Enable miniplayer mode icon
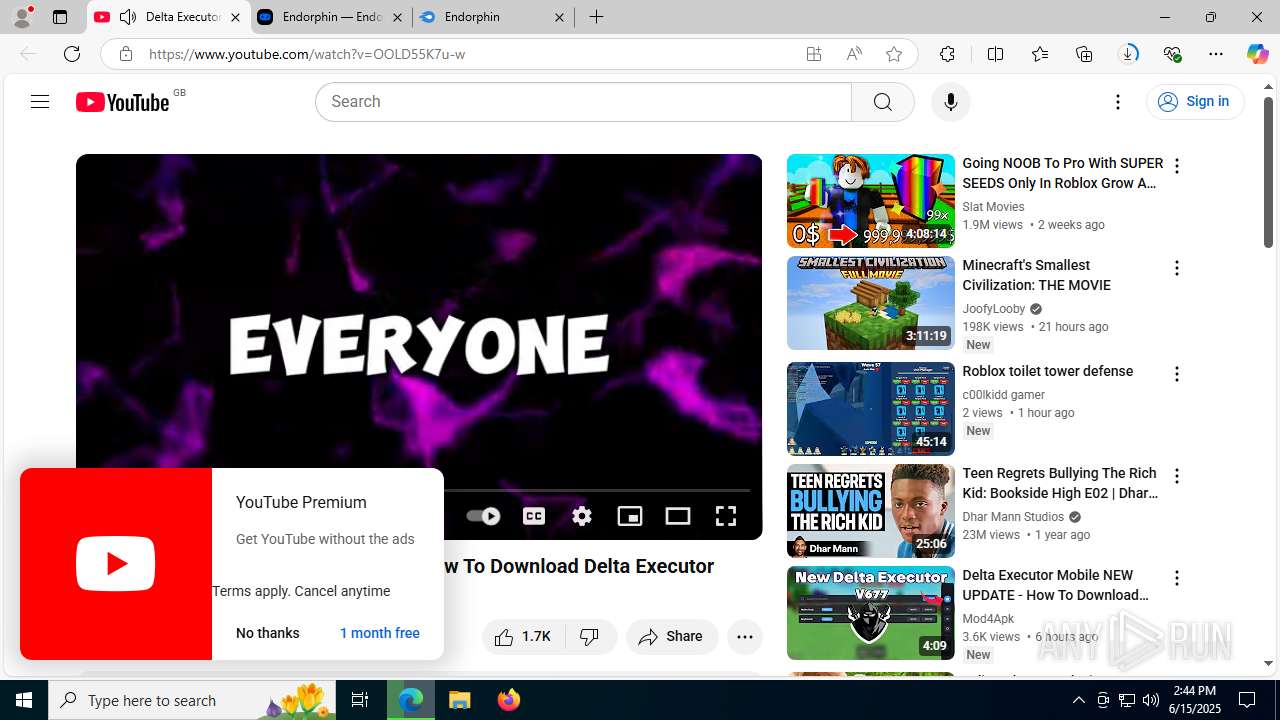 pyautogui.click(x=630, y=516)
